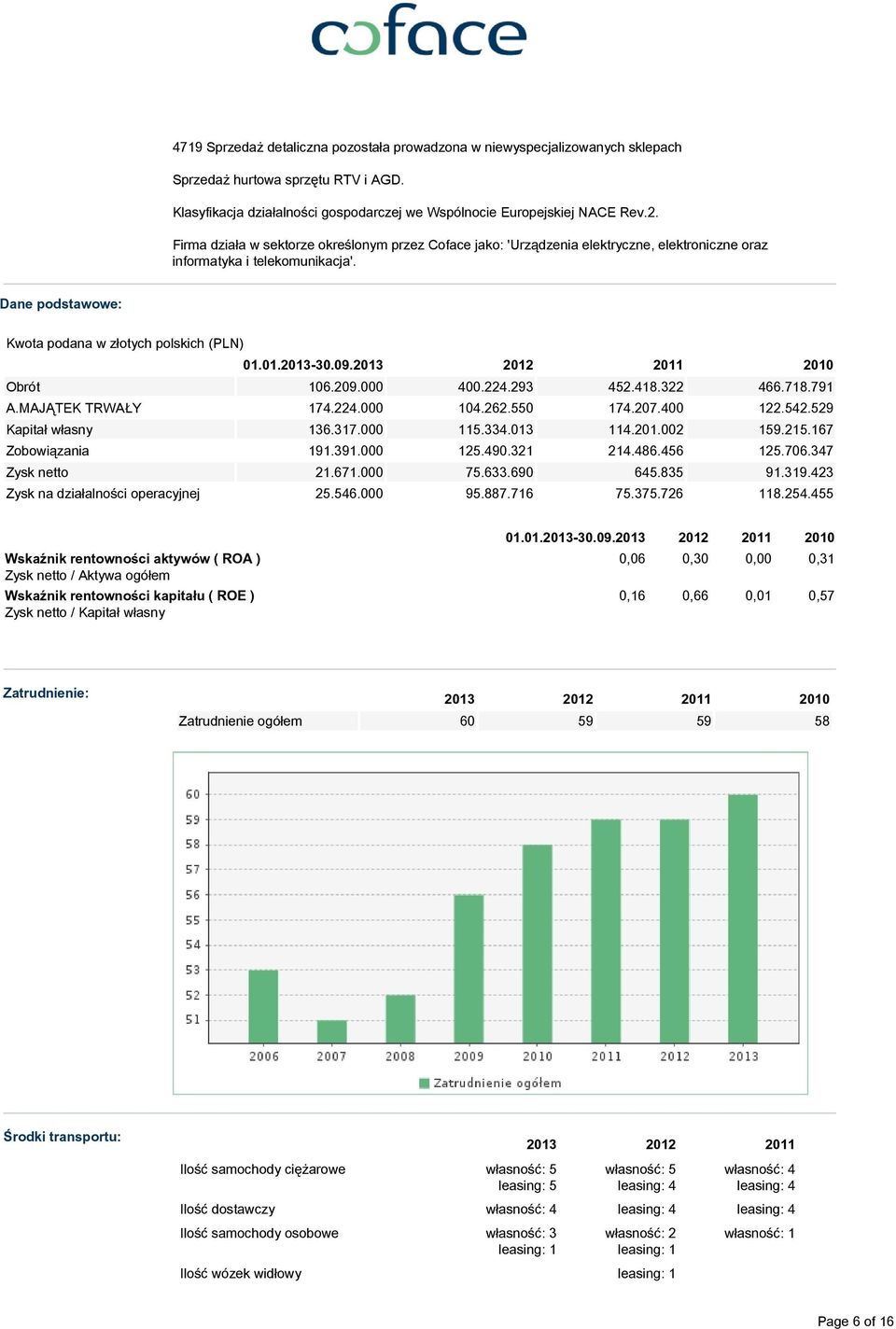This screenshot has width=896, height=1329.
Task: Click the 'Zatrudnienie:' section heading
Action: (x=46, y=692)
